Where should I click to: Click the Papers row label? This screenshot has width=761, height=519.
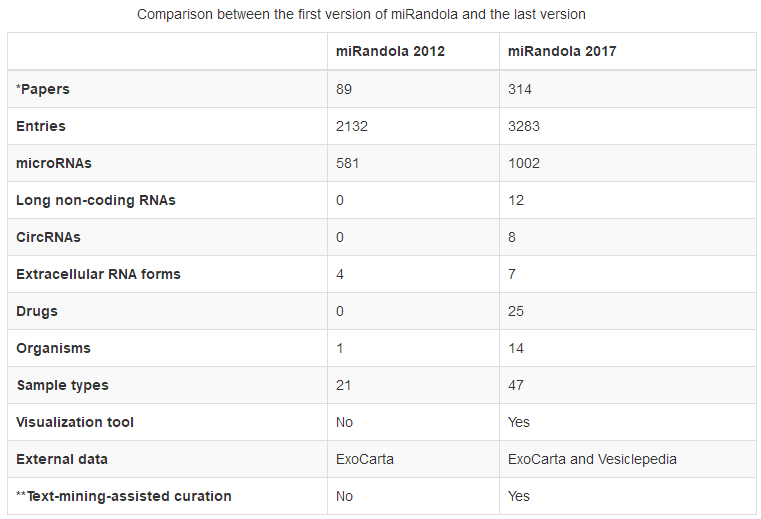(43, 89)
